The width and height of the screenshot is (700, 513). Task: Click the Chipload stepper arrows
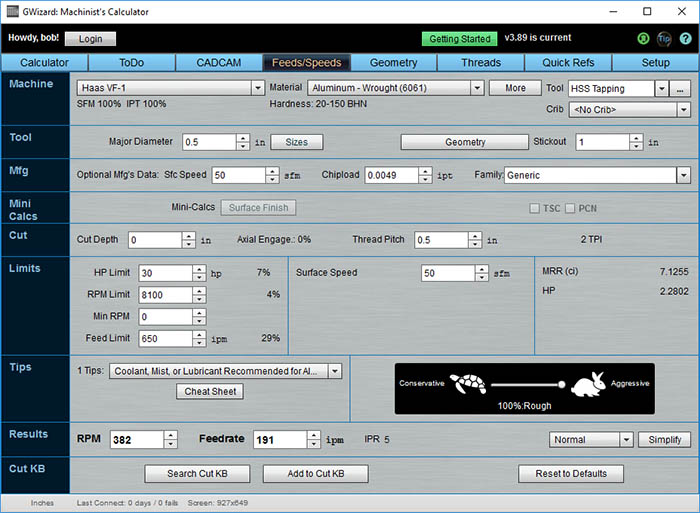(x=425, y=175)
